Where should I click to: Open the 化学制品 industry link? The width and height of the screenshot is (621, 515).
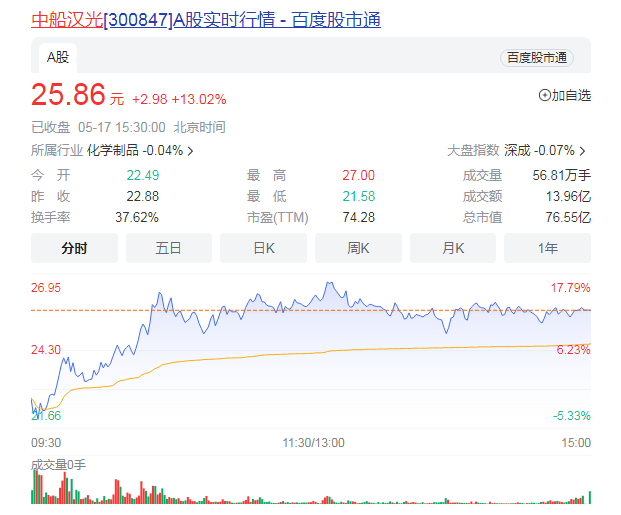[113, 151]
